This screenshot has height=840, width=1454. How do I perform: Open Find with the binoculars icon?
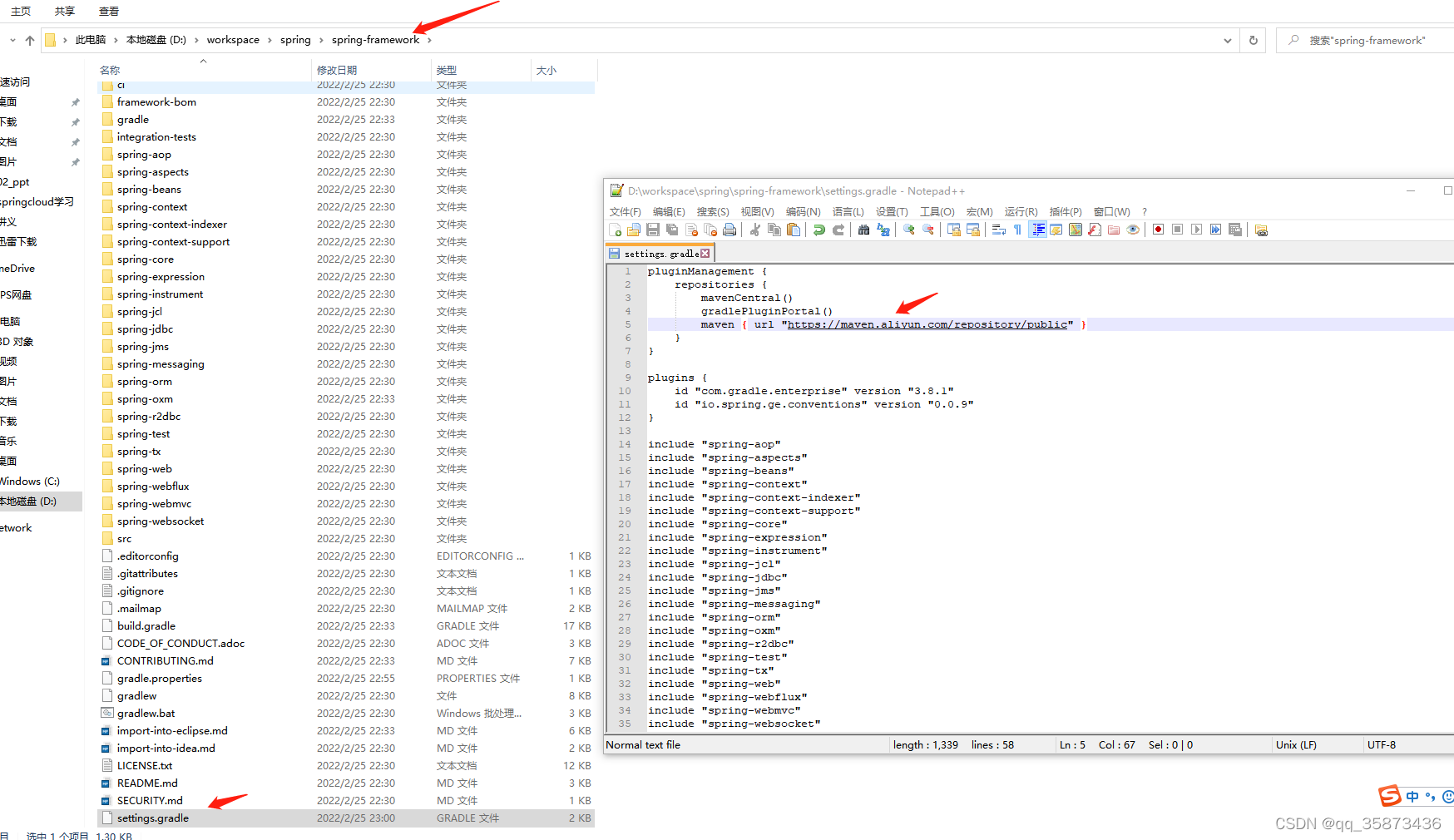coord(864,230)
